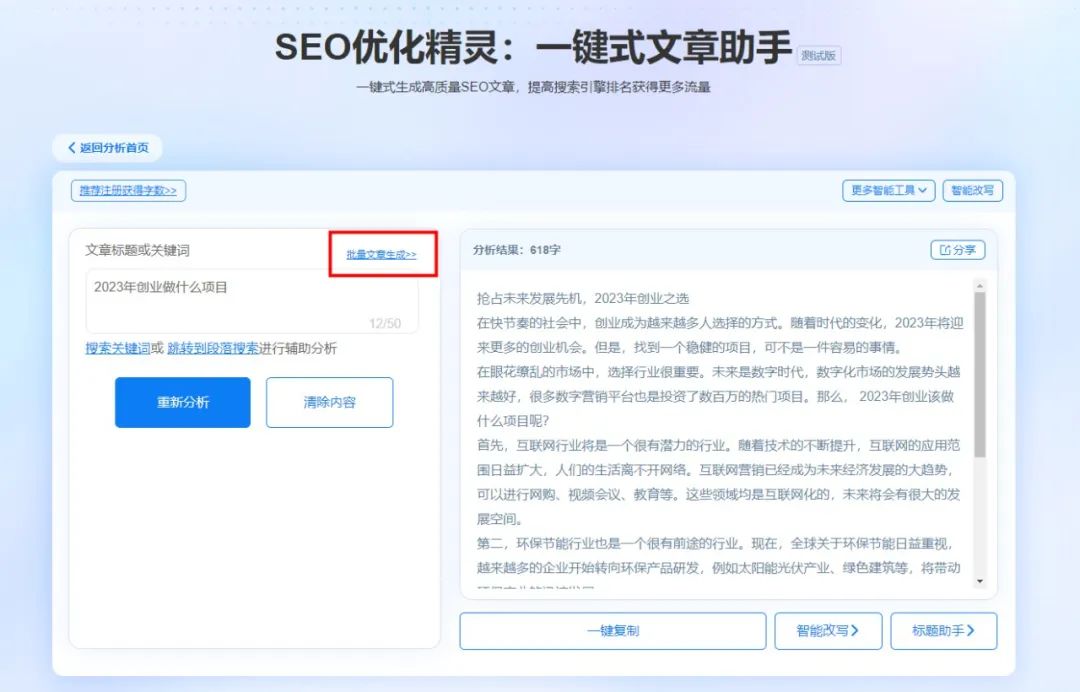Click the back chevron before 返回分析首页
Screen dimensions: 1080x692
(x=71, y=147)
